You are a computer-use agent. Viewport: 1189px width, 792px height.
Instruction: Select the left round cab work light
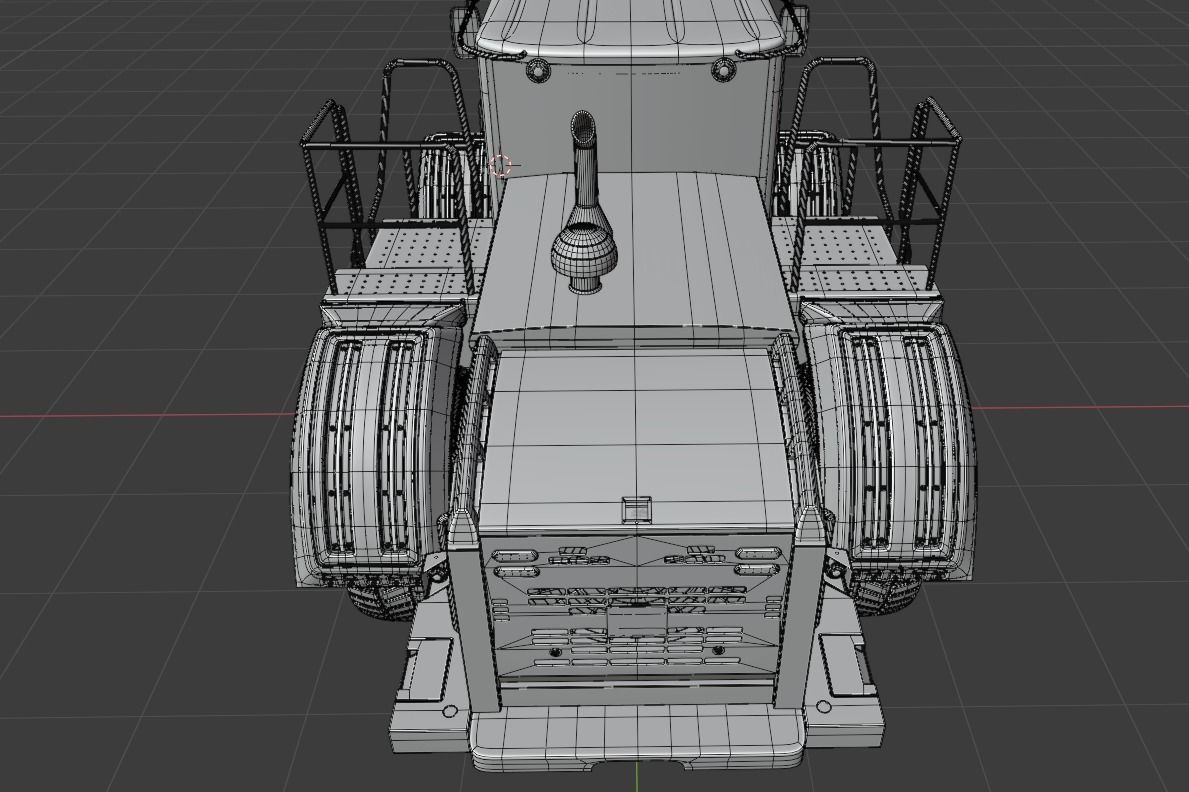pos(538,69)
